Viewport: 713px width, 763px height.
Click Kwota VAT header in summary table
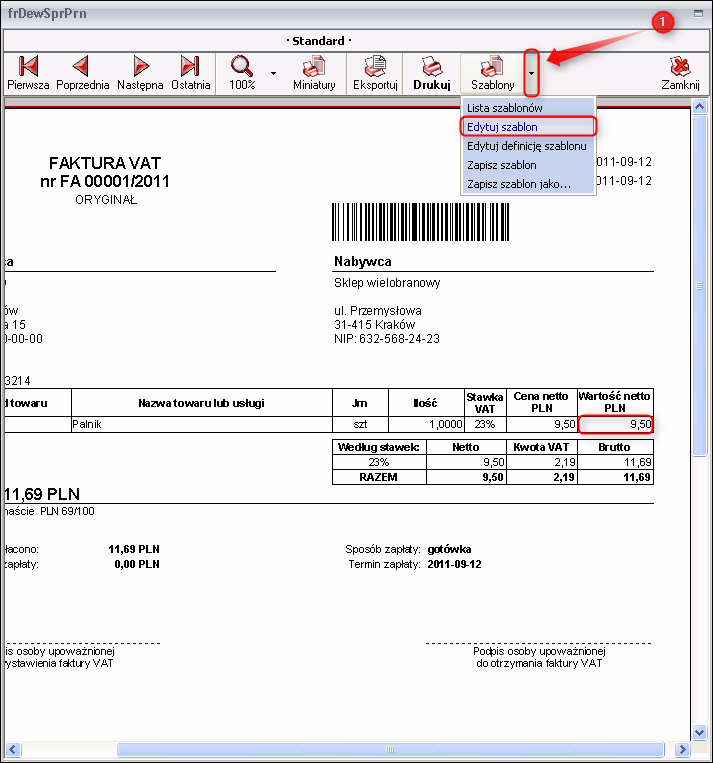tap(541, 447)
